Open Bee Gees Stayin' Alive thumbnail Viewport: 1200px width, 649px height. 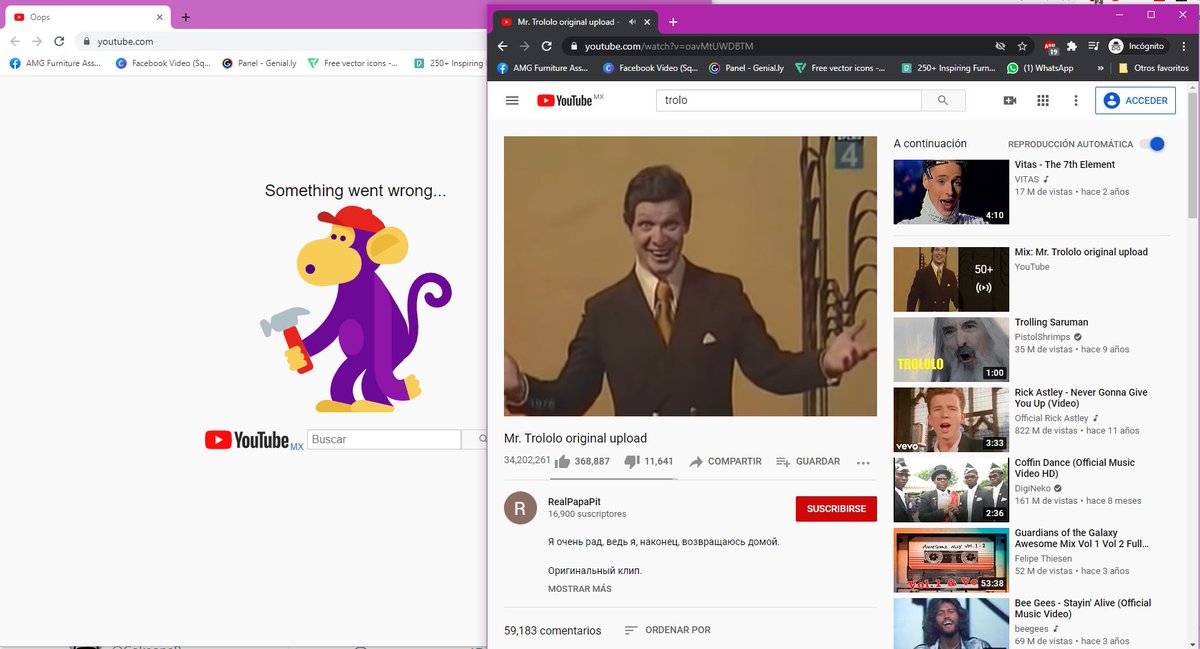951,623
